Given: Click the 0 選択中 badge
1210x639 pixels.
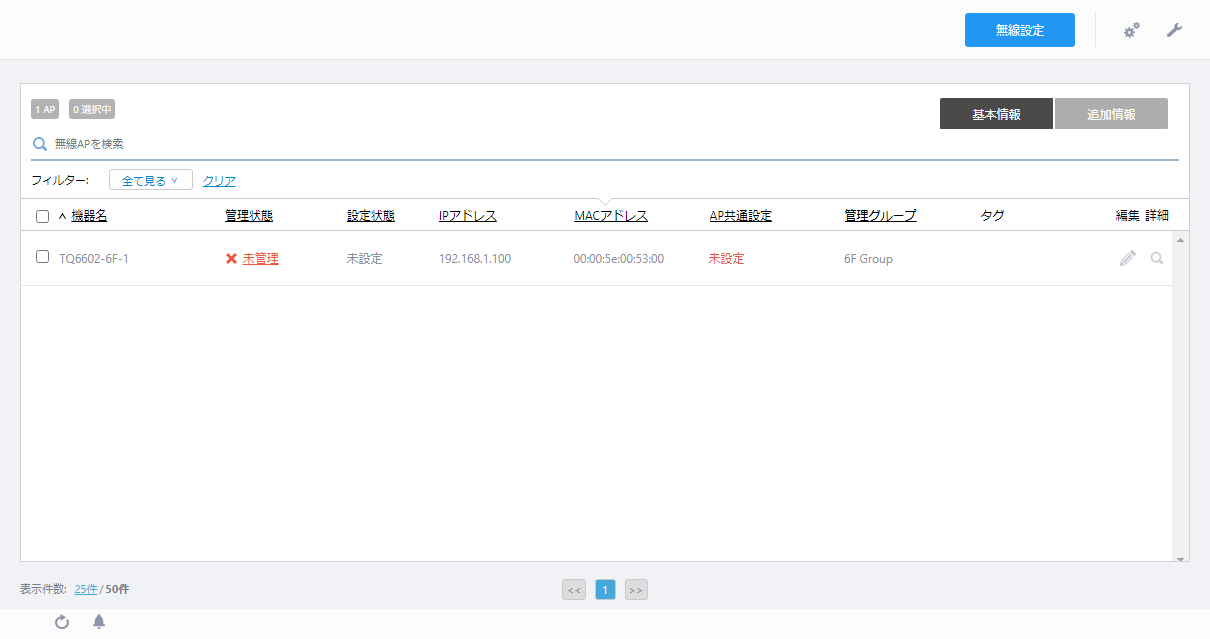Looking at the screenshot, I should tap(92, 109).
